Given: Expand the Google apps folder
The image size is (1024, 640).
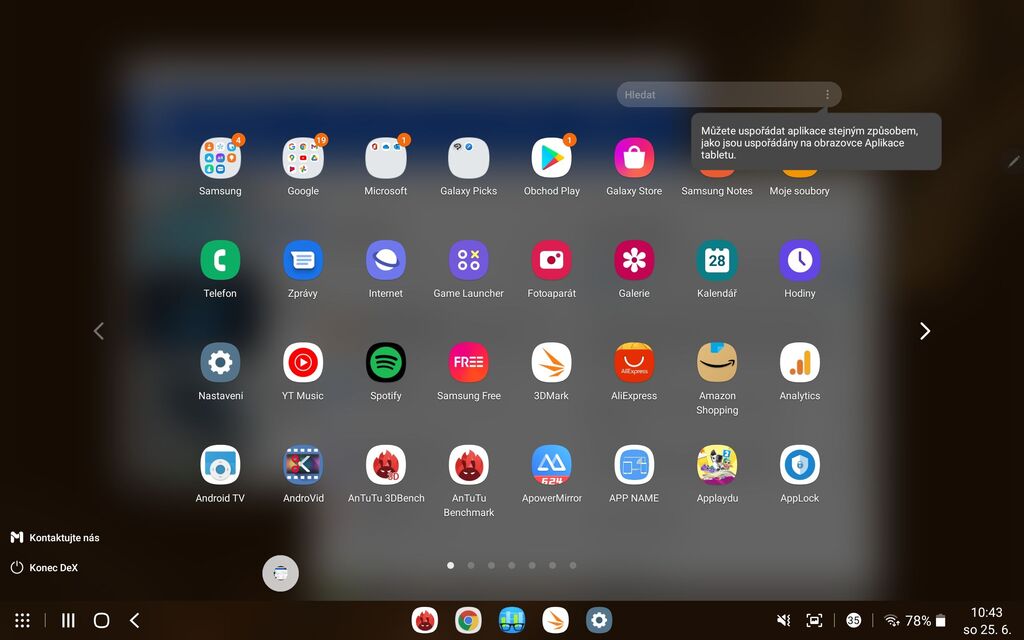Looking at the screenshot, I should (303, 157).
